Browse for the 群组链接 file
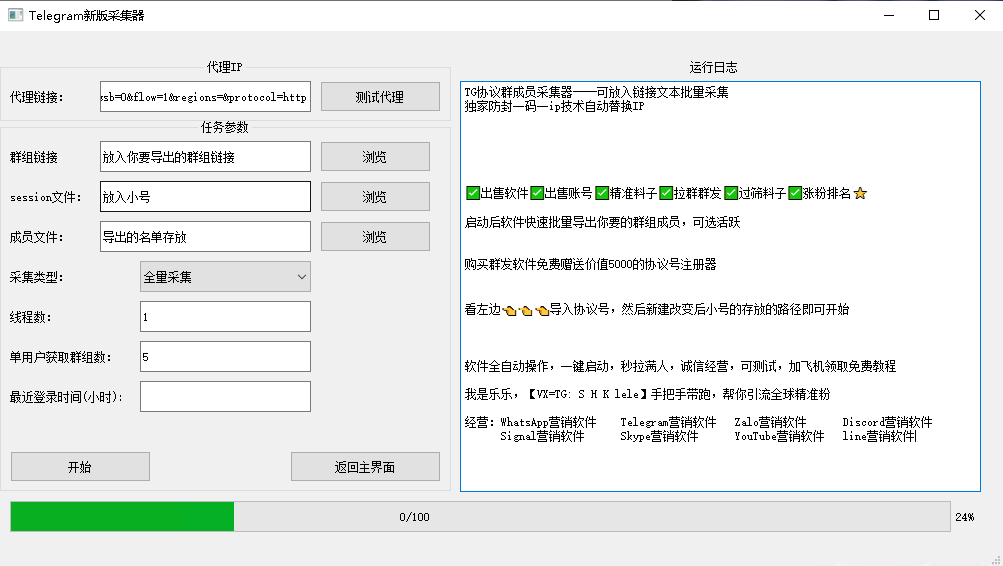 pos(375,157)
